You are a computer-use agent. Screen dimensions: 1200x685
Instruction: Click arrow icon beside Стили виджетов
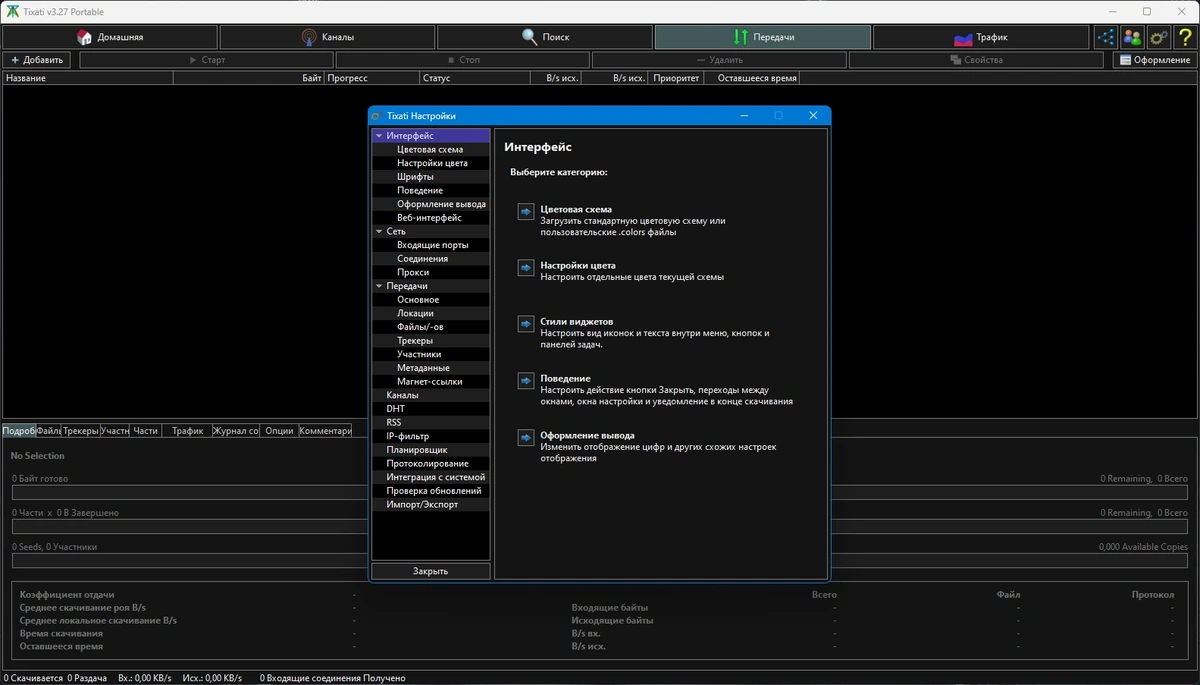point(526,324)
